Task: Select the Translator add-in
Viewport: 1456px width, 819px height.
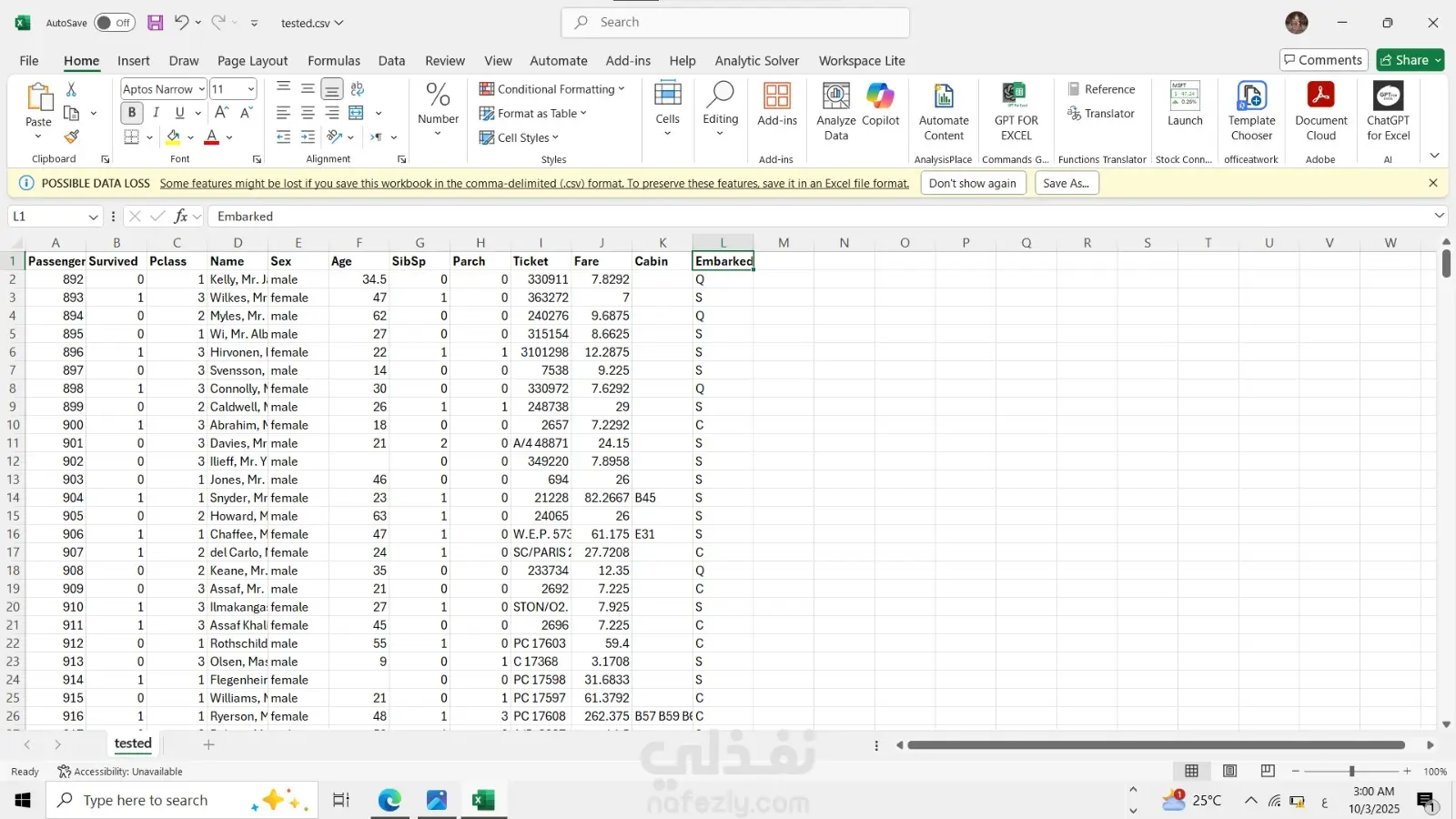Action: point(1102,113)
